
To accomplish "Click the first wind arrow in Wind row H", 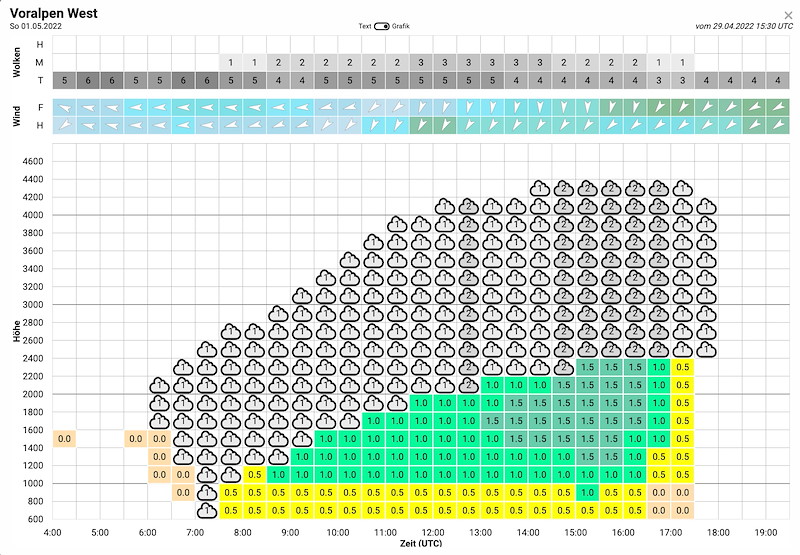I will pyautogui.click(x=64, y=125).
